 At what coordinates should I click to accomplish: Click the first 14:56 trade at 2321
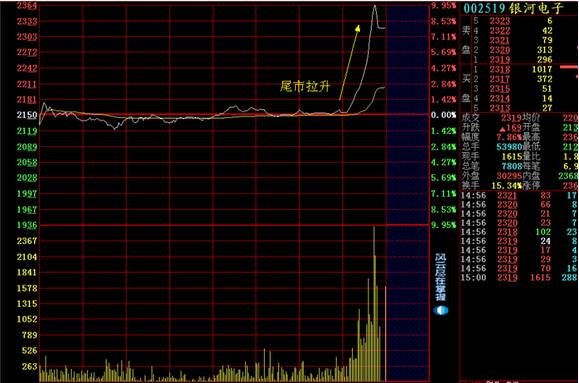click(x=519, y=196)
